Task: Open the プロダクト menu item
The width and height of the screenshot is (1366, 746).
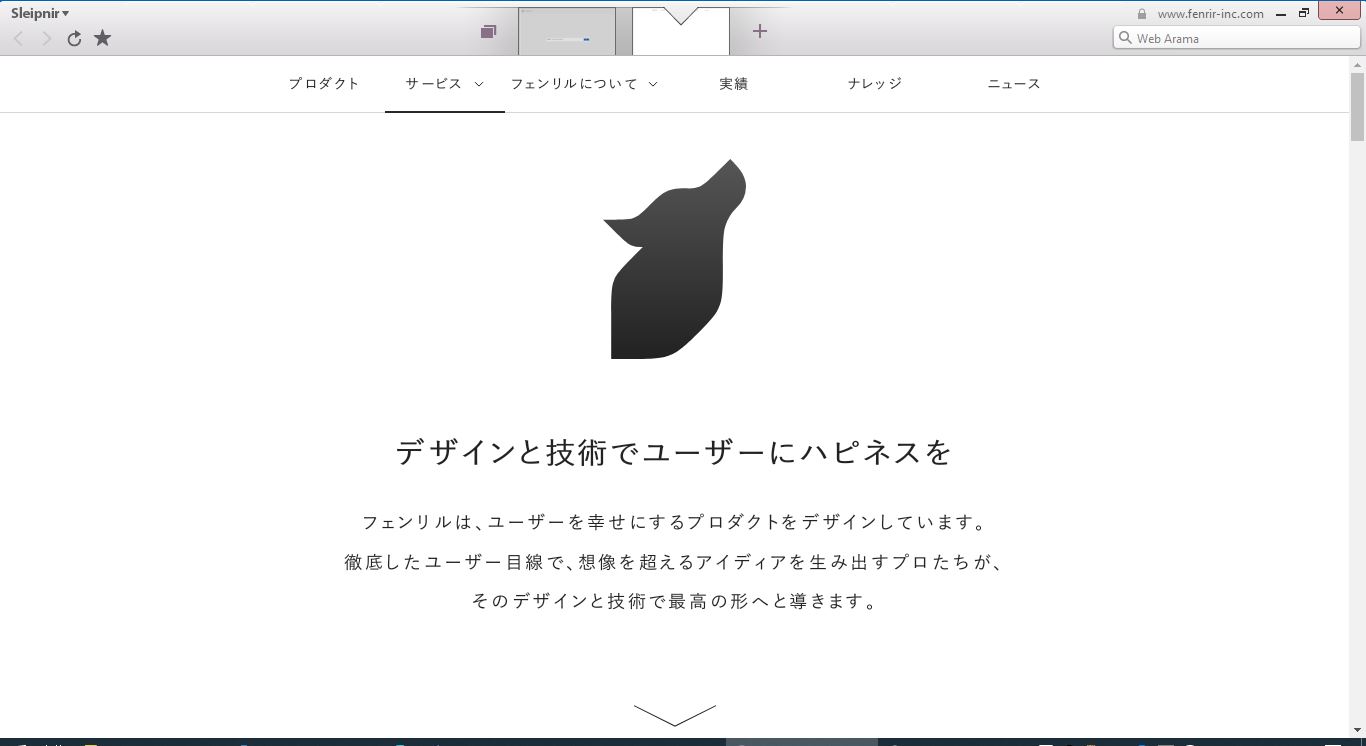Action: [324, 84]
